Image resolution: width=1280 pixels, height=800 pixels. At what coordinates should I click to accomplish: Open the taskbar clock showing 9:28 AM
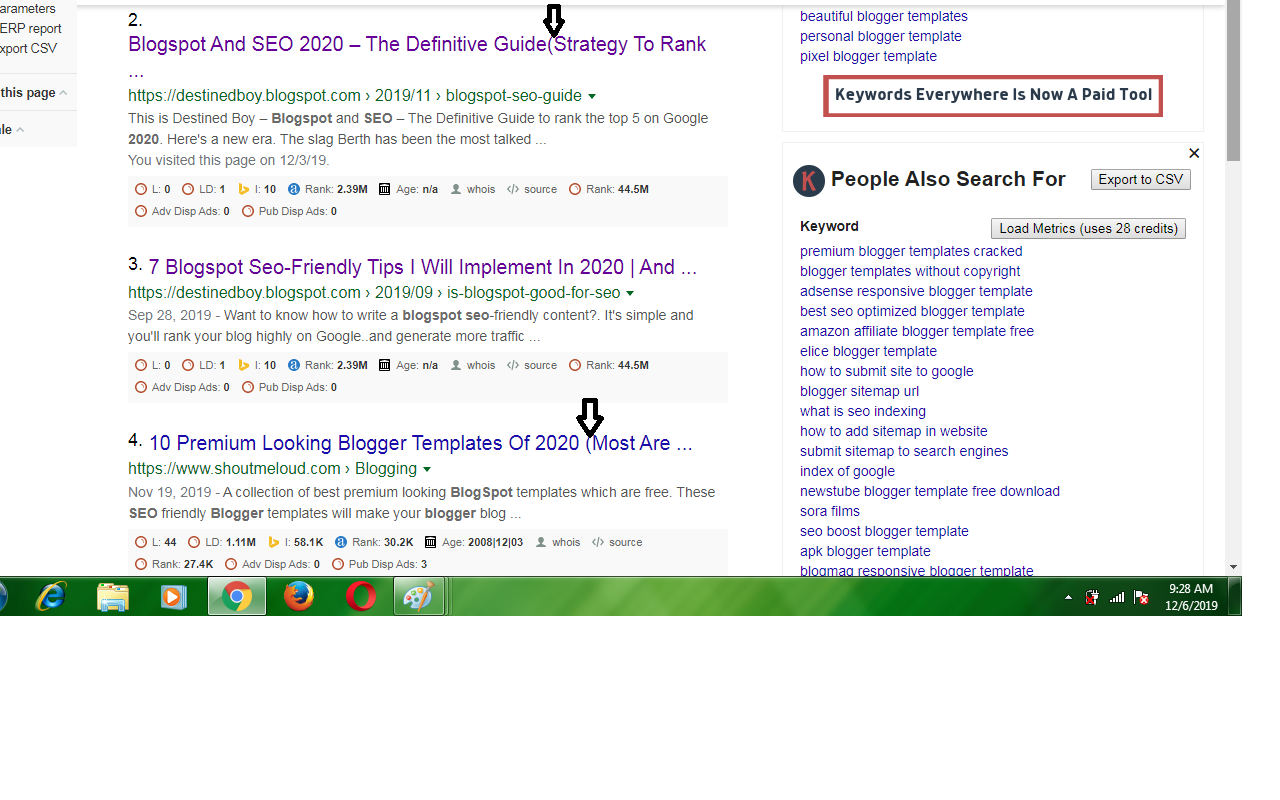(x=1191, y=597)
